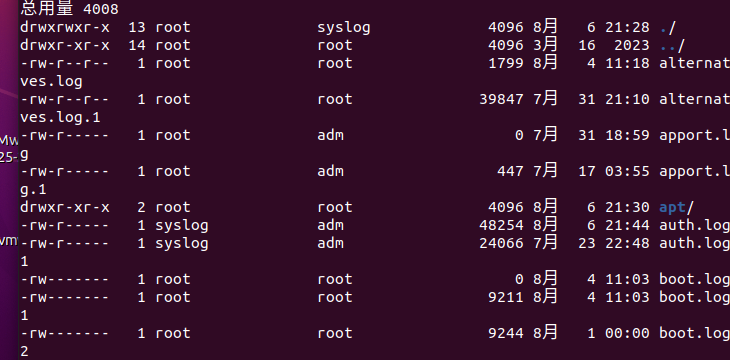
Task: Click the permissions "drwxrwxr-x" text
Action: coord(65,27)
